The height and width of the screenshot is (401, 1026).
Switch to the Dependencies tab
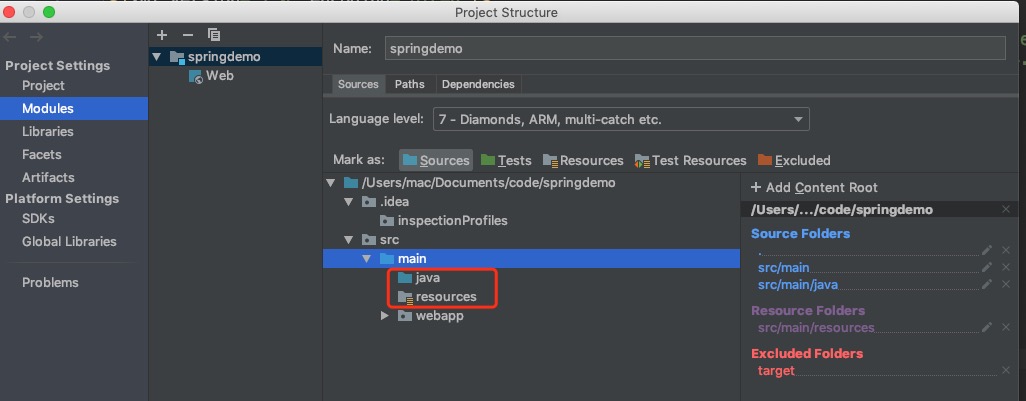pos(478,84)
